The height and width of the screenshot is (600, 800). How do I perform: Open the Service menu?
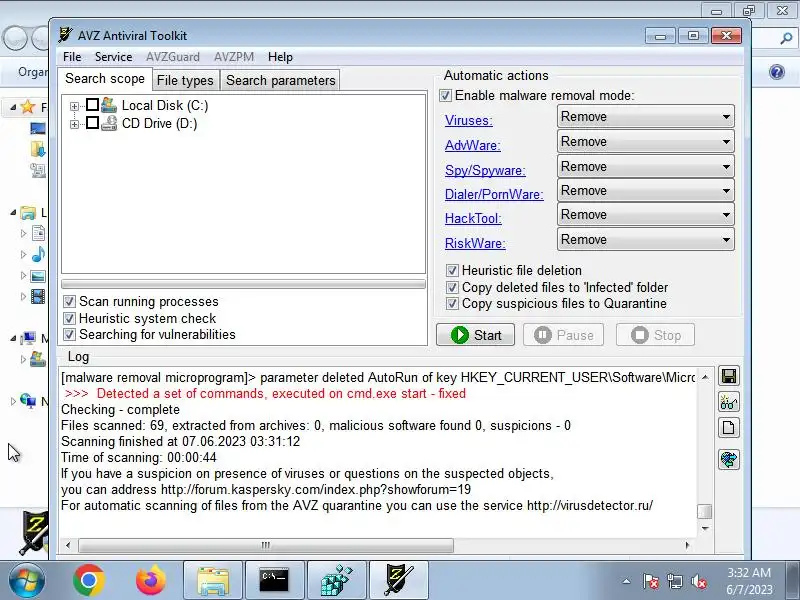113,57
